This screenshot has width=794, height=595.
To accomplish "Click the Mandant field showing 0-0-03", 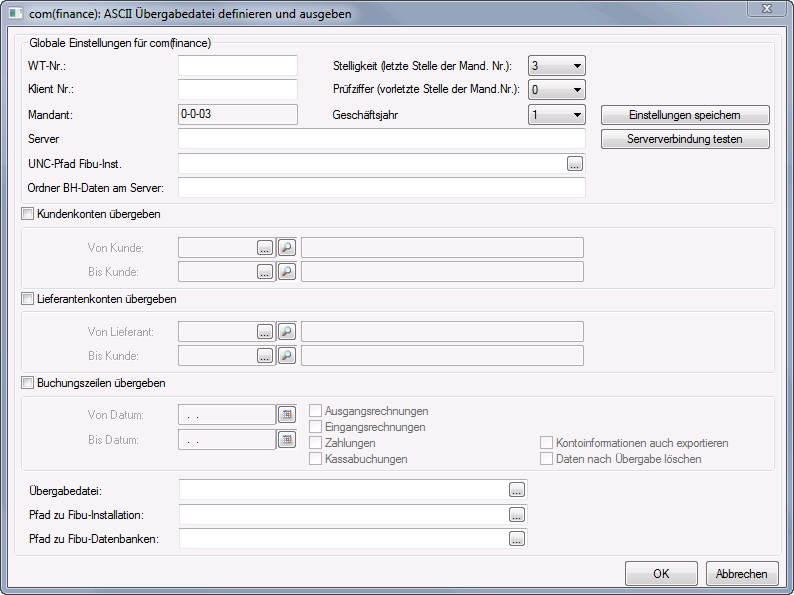I will [x=238, y=114].
